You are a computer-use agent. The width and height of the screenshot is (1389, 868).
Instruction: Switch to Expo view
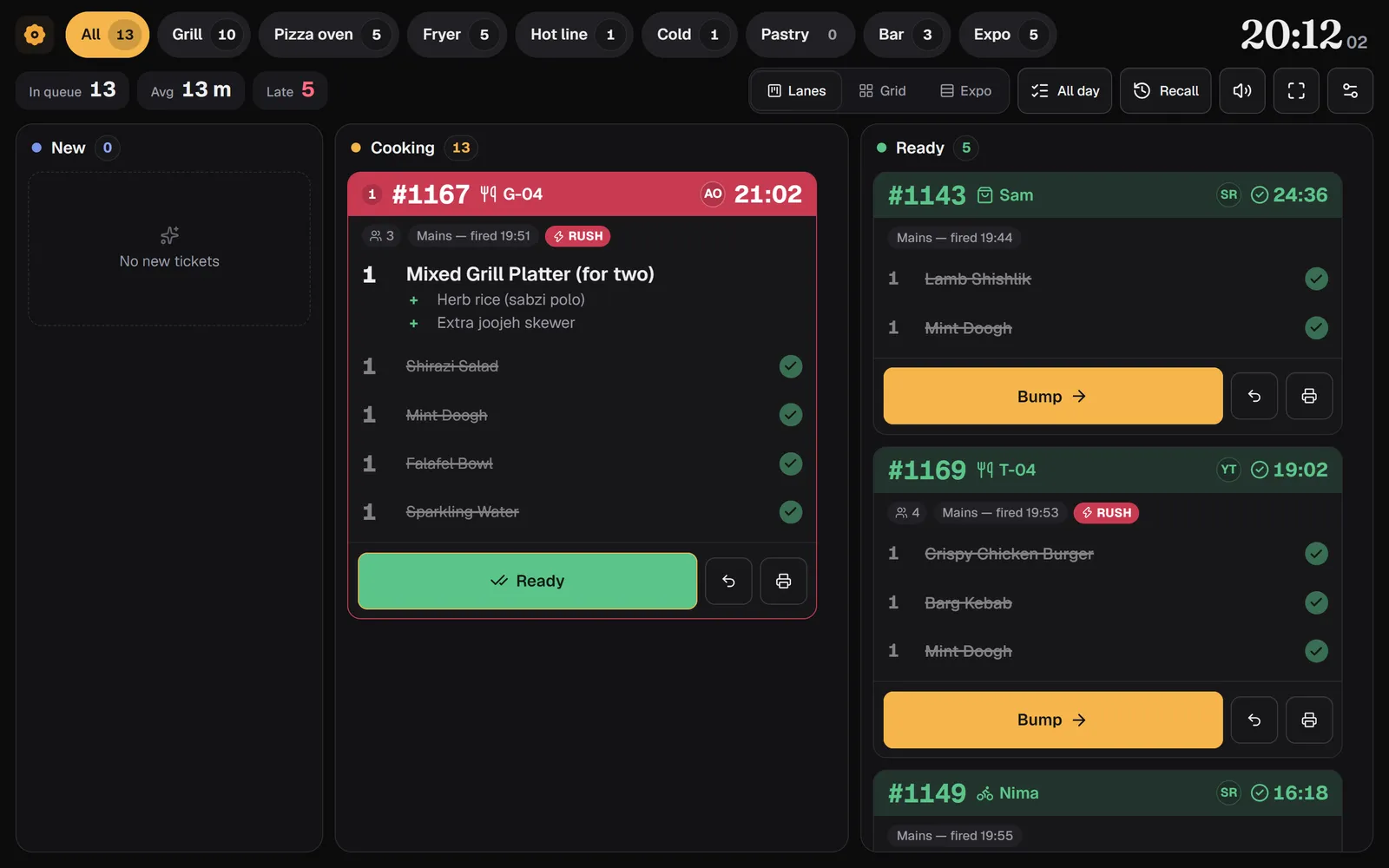965,91
